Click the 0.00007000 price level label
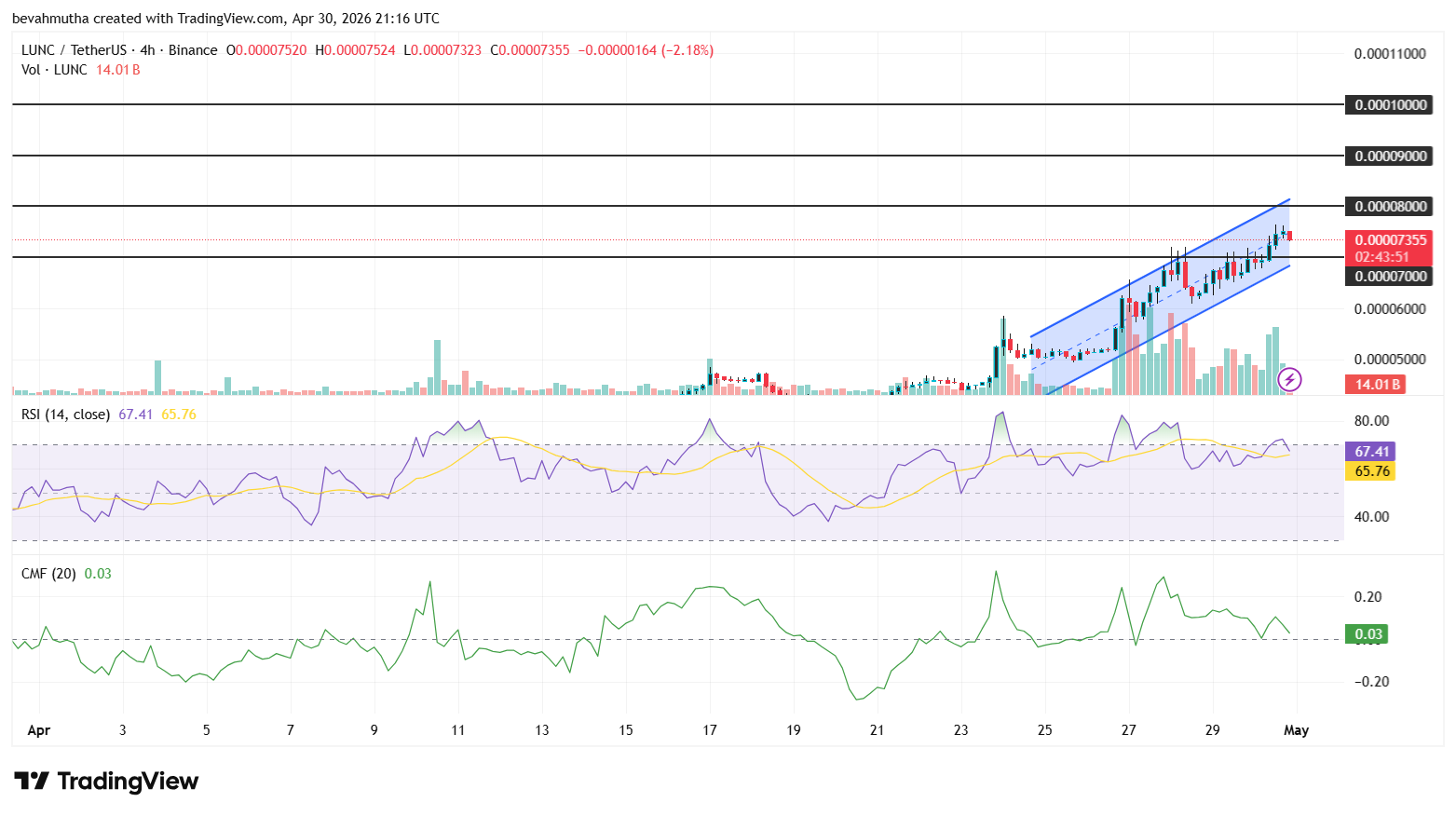1456x816 pixels. 1390,276
